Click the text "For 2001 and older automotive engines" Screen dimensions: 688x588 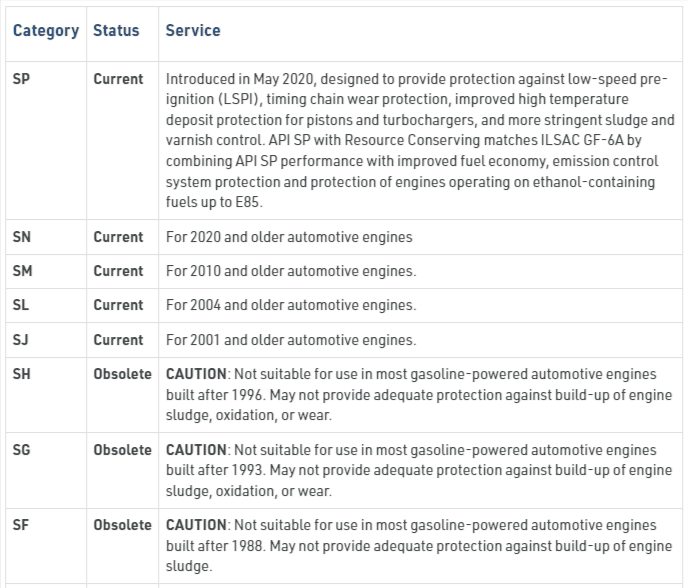pyautogui.click(x=291, y=340)
